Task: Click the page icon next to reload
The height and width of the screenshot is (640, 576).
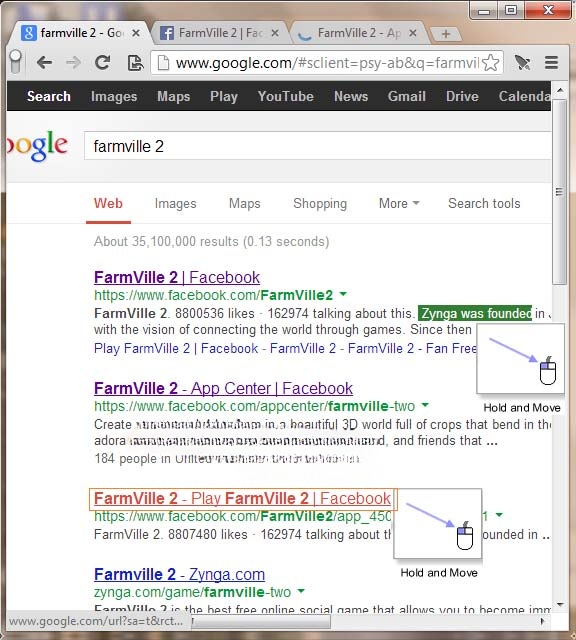Action: tap(135, 63)
